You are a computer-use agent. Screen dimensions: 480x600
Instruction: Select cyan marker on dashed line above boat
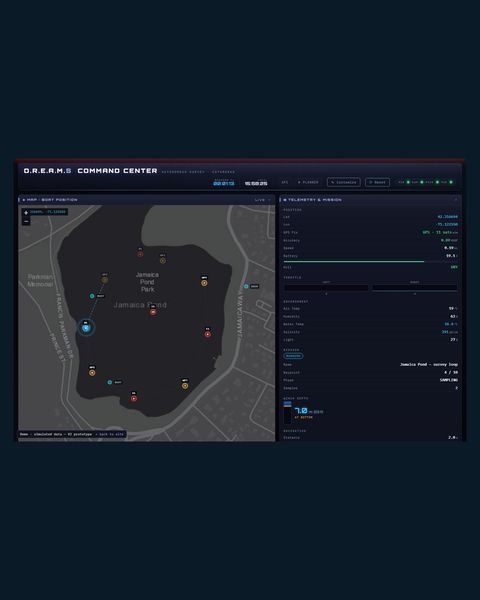coord(92,296)
